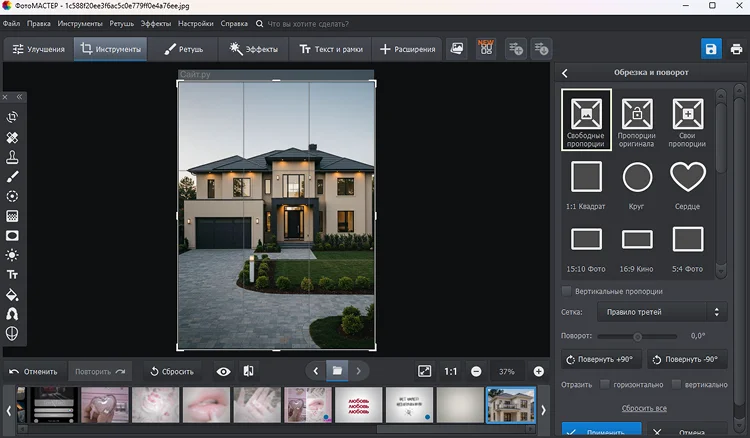
Task: Select the crop and rotate tool in left sidebar
Action: coord(12,117)
